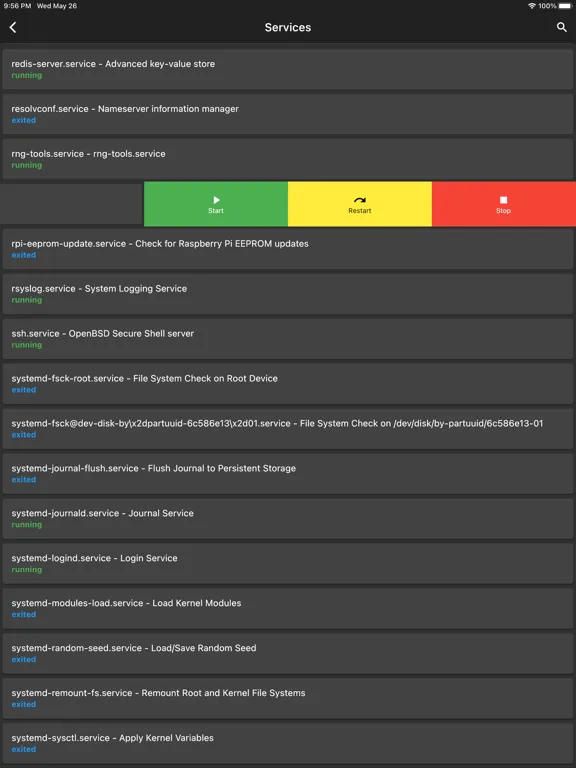
Task: Open the rpi-eeprom-update.service row
Action: [288, 249]
